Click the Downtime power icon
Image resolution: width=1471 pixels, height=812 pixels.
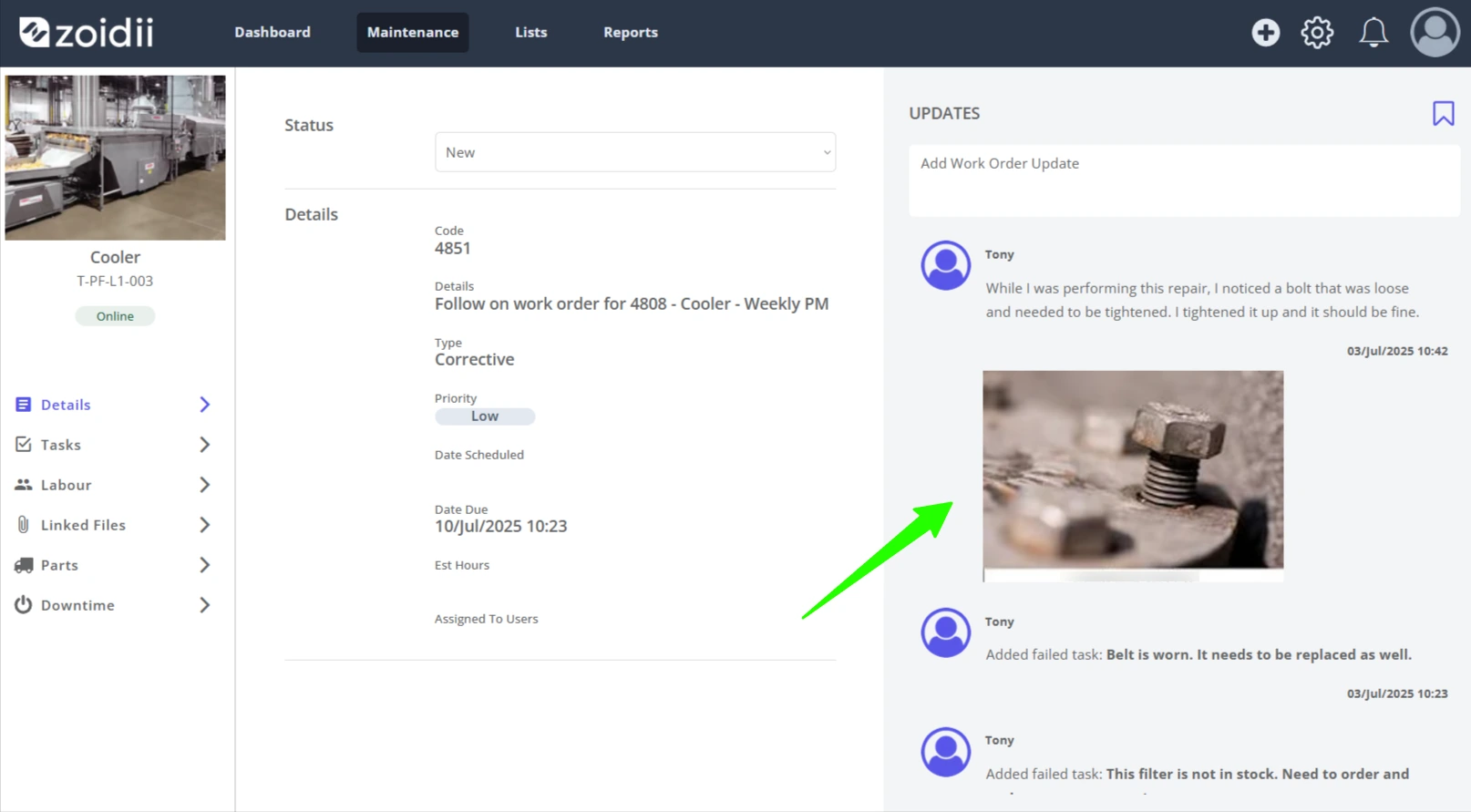[x=24, y=605]
